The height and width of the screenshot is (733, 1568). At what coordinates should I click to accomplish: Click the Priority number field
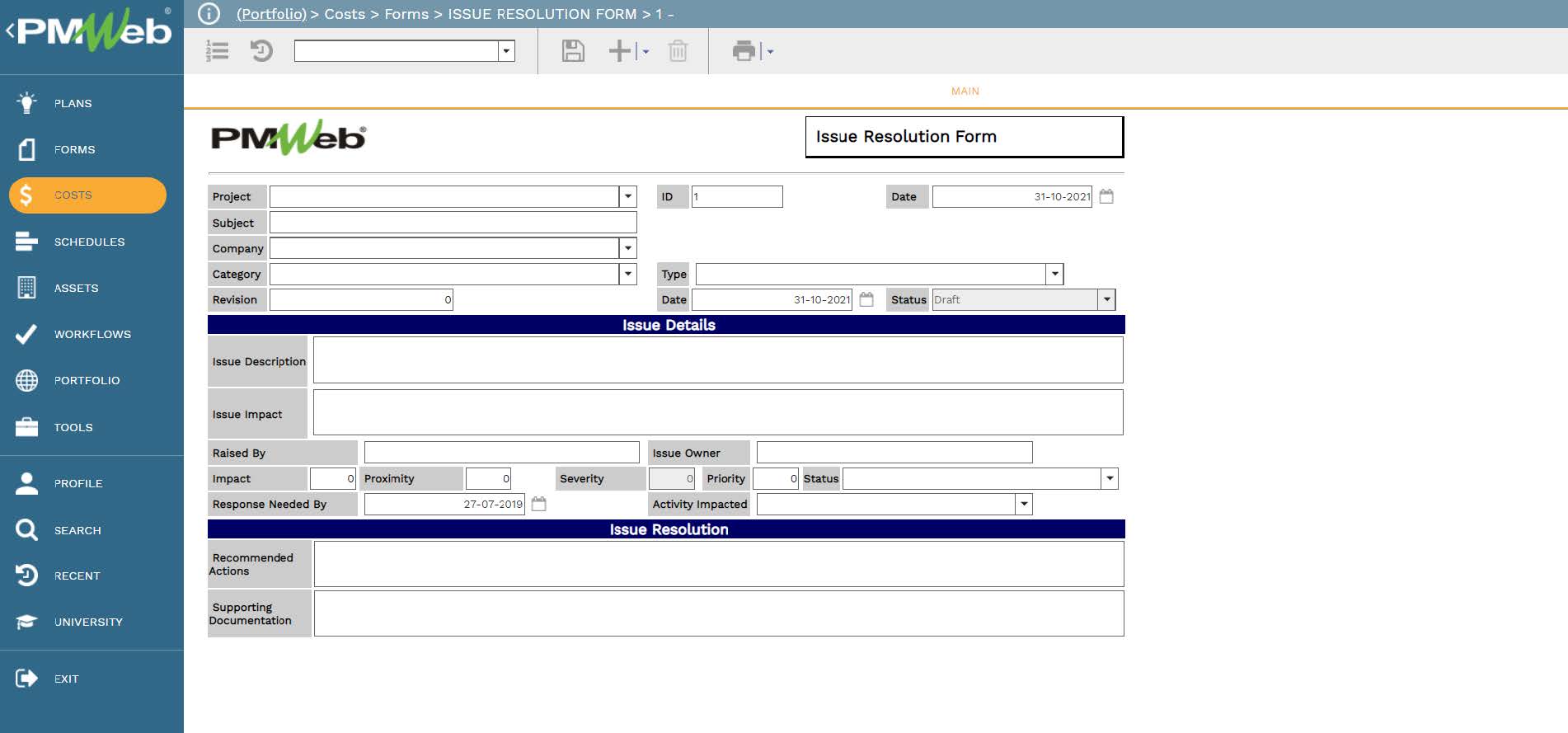(x=776, y=478)
